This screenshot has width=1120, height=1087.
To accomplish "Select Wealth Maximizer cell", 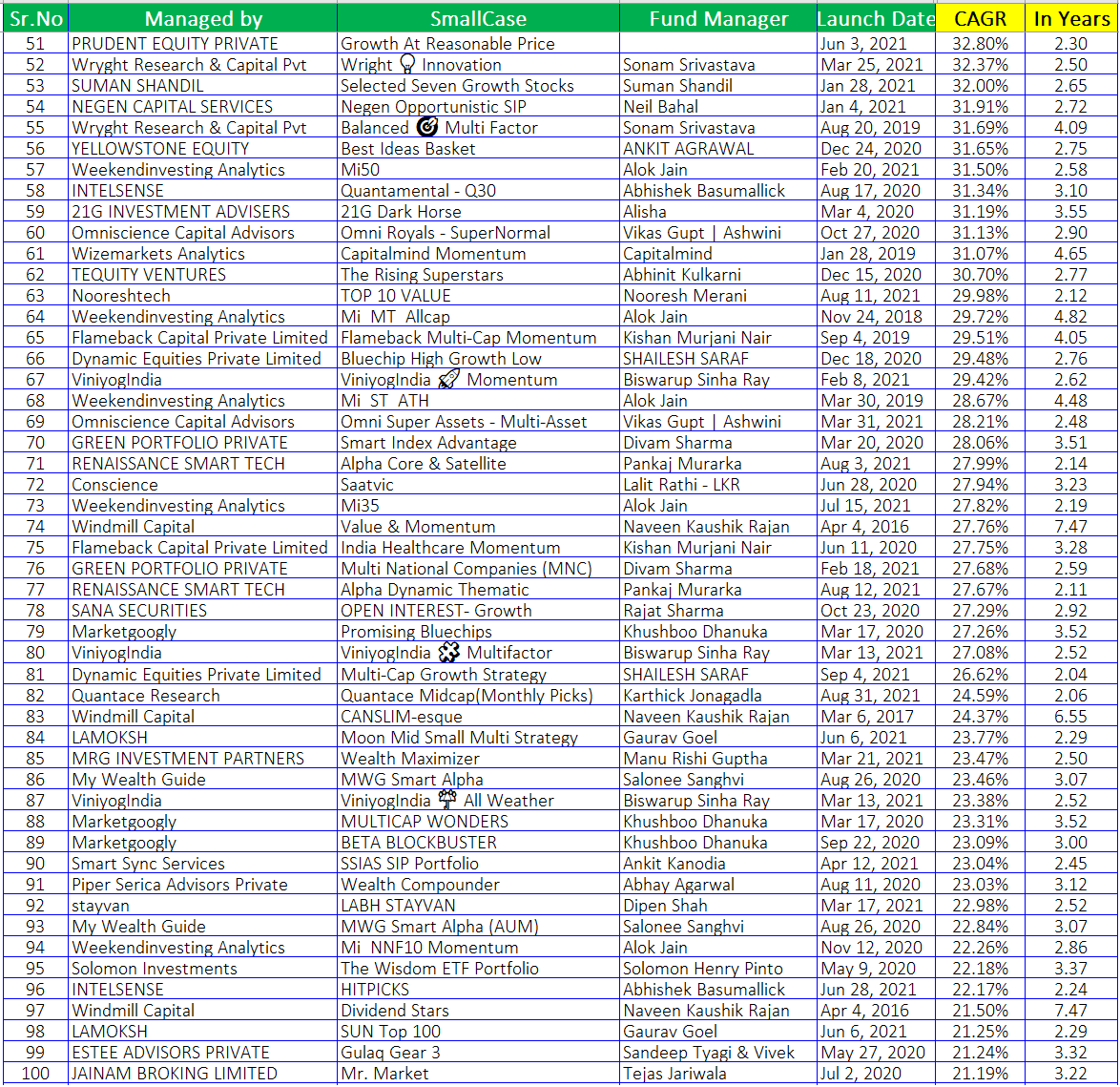I will tap(478, 759).
